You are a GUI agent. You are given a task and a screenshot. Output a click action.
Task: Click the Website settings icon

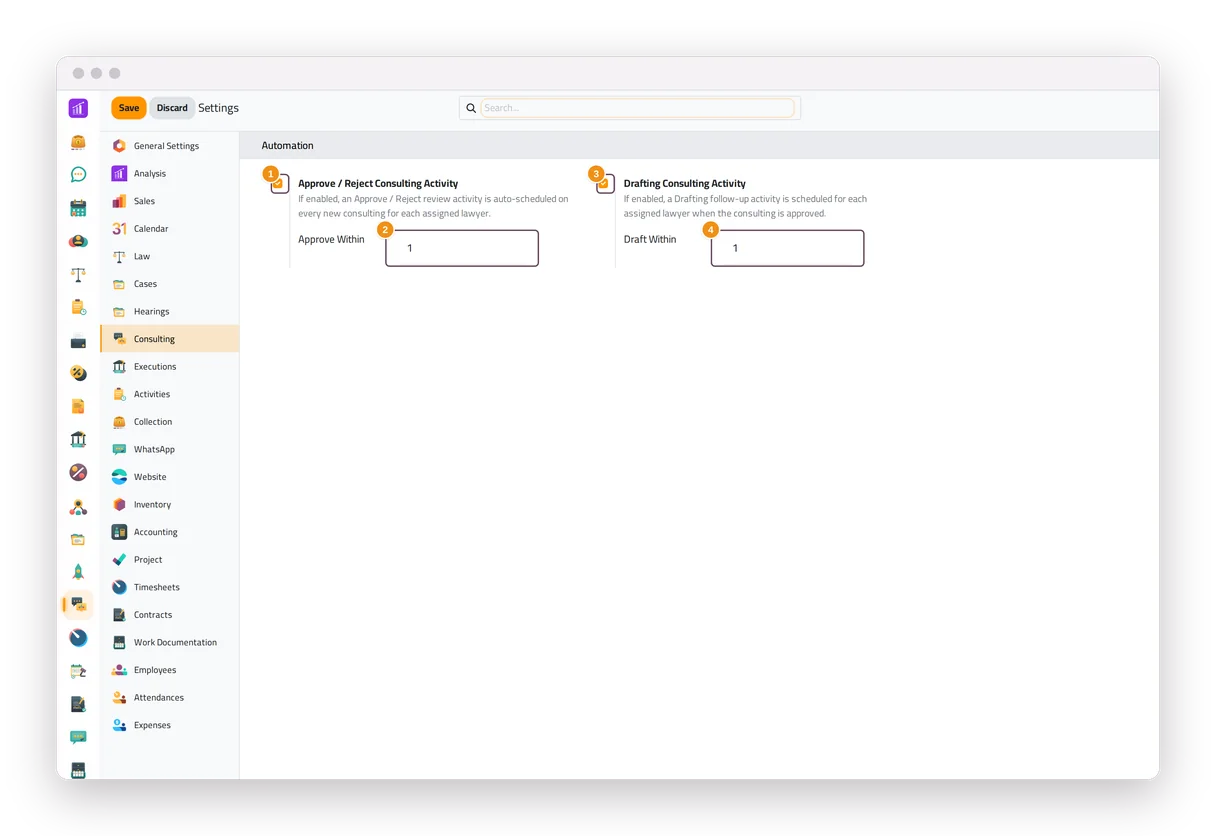119,477
